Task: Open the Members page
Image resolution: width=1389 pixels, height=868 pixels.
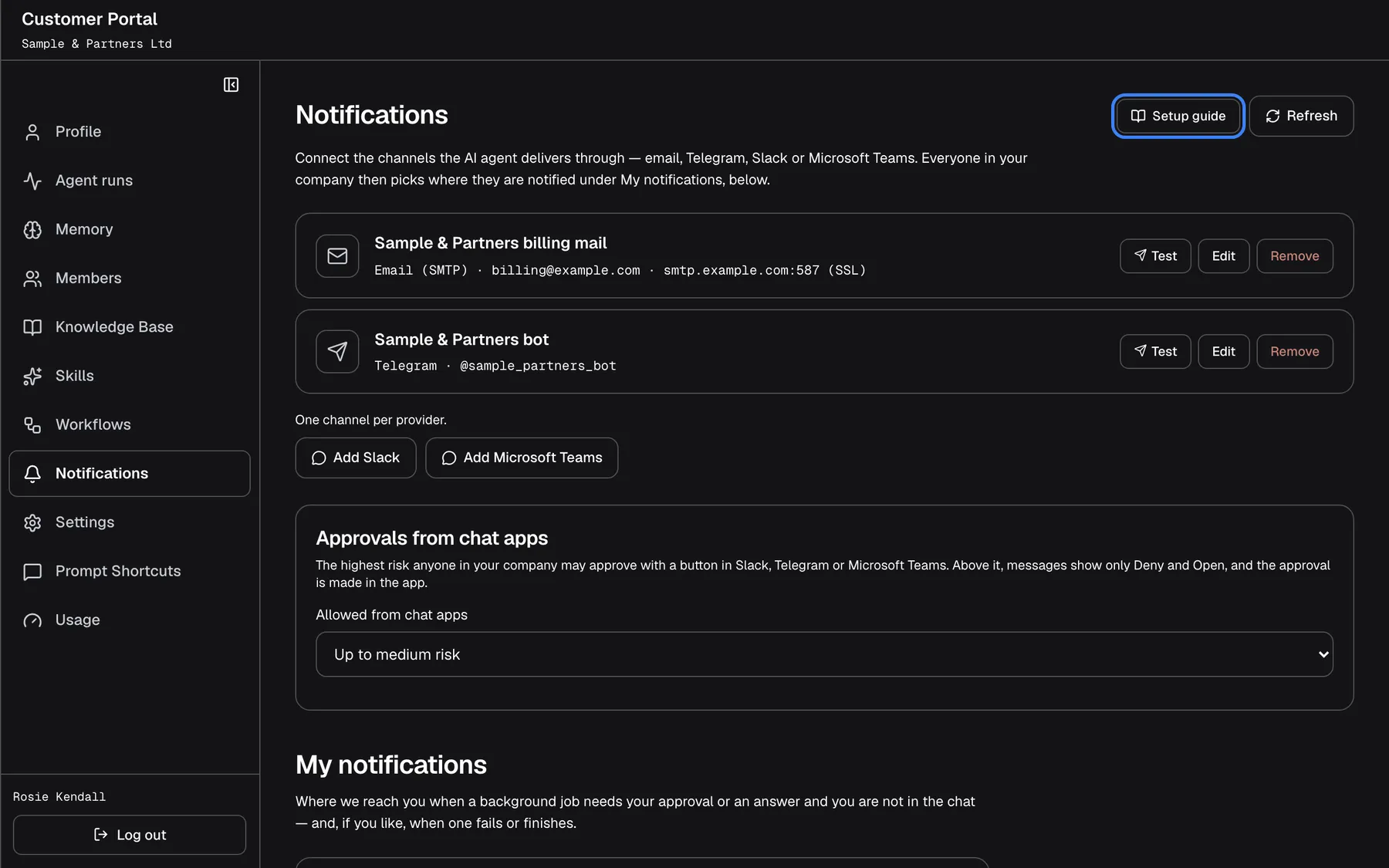Action: pos(130,279)
